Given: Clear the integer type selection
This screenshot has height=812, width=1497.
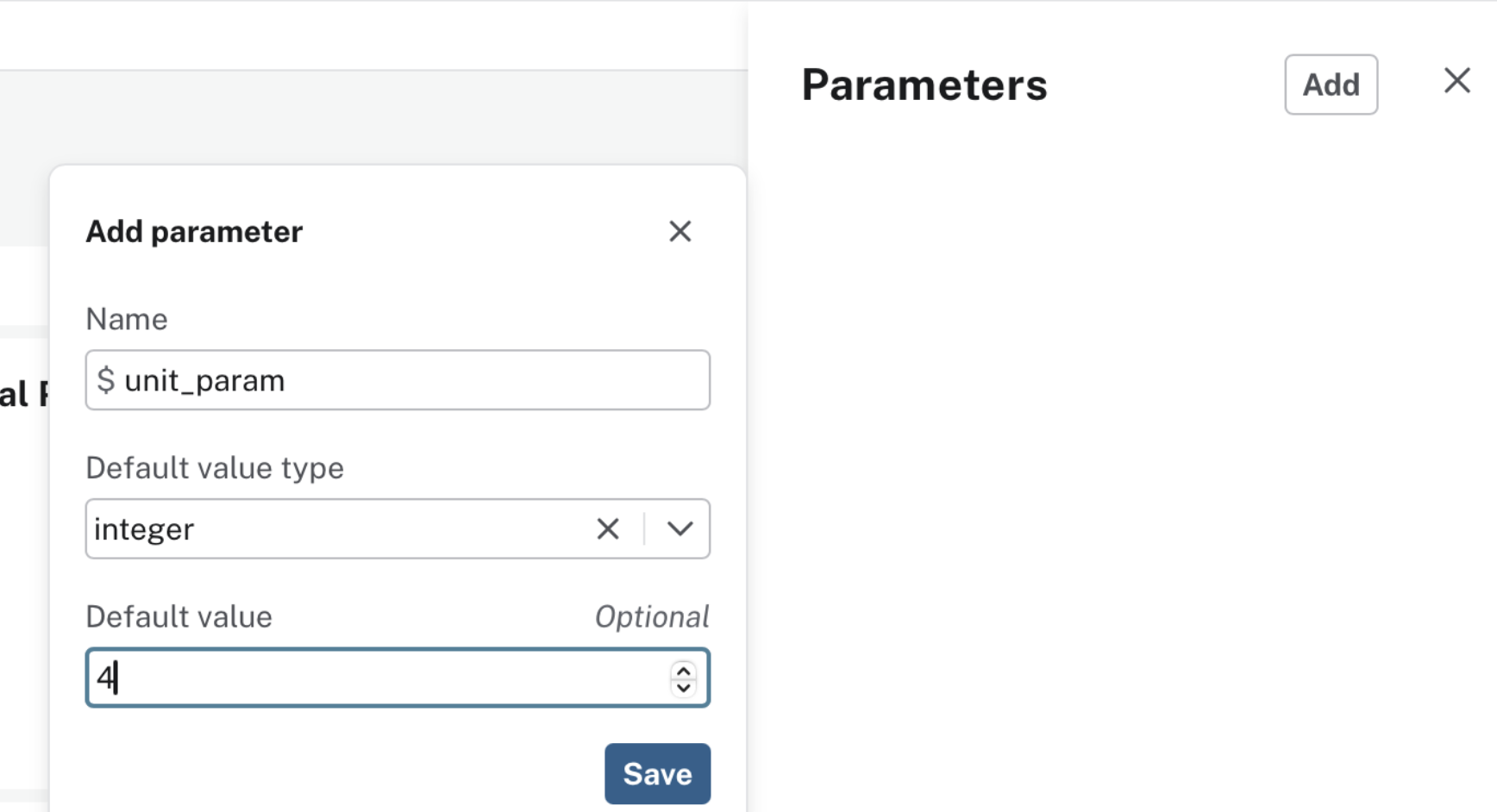Looking at the screenshot, I should pyautogui.click(x=608, y=528).
